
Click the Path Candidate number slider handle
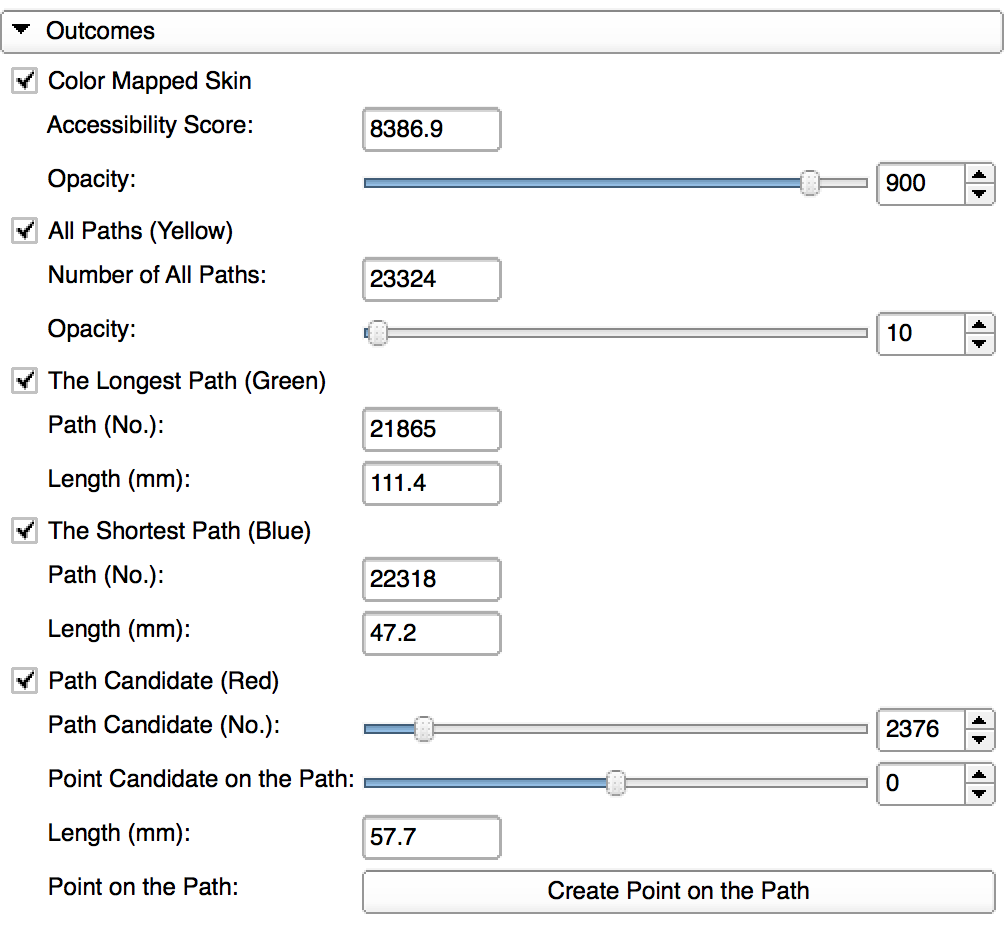click(424, 729)
